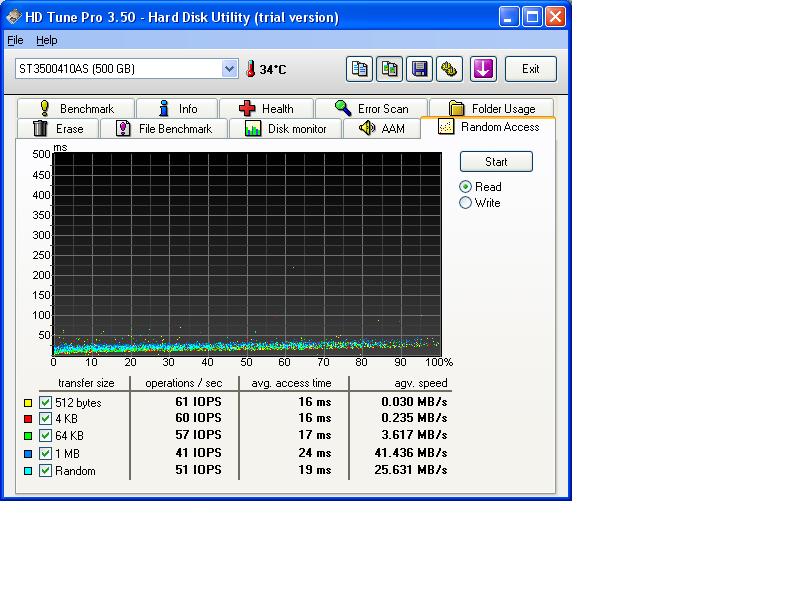The image size is (800, 600).
Task: Open the Health tab with red cross
Action: [x=266, y=109]
